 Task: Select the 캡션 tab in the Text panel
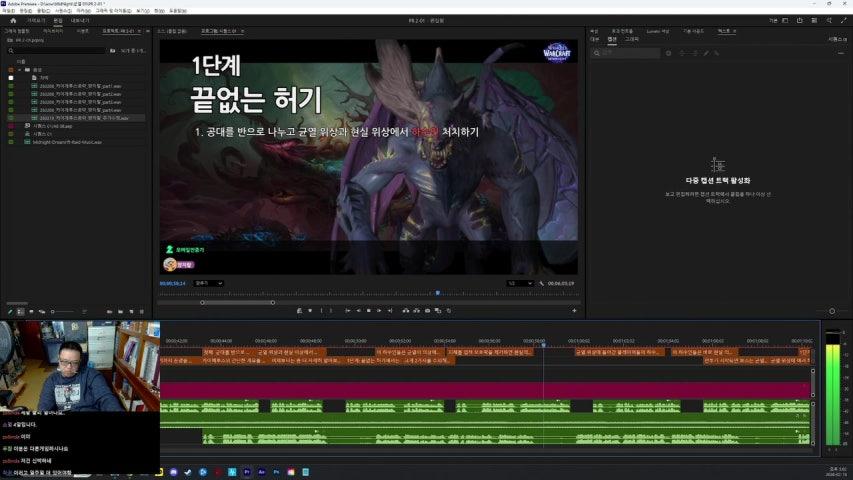click(x=612, y=38)
